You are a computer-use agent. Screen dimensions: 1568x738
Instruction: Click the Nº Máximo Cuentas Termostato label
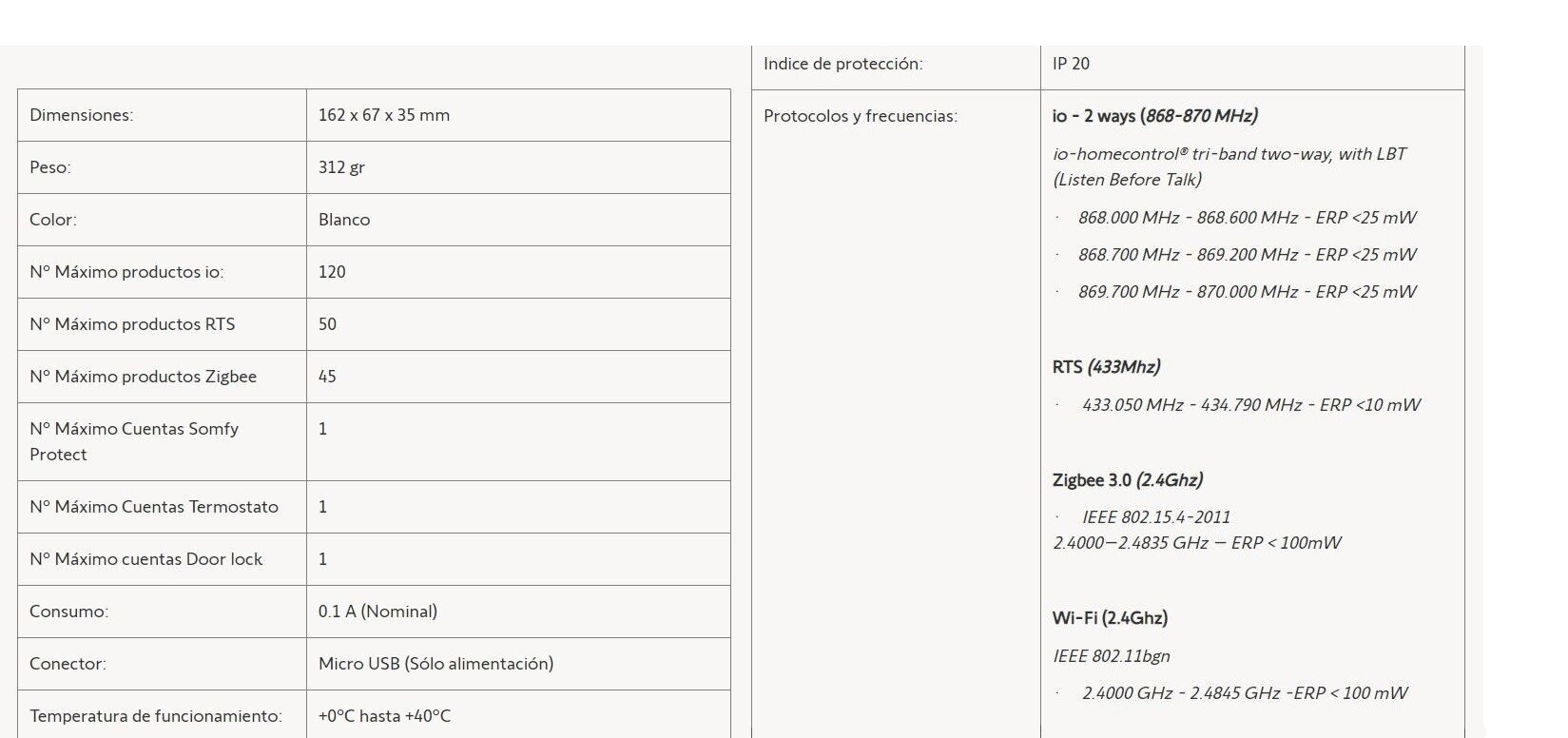tap(154, 507)
